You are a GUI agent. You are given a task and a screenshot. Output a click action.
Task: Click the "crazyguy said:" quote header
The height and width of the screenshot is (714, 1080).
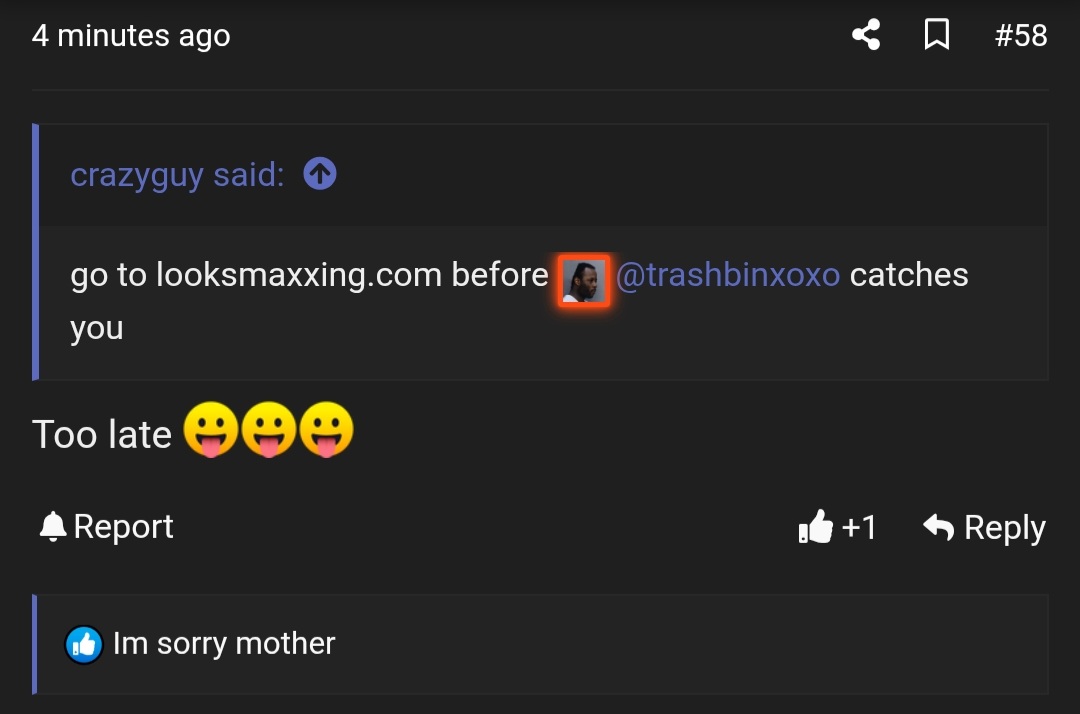coord(177,175)
